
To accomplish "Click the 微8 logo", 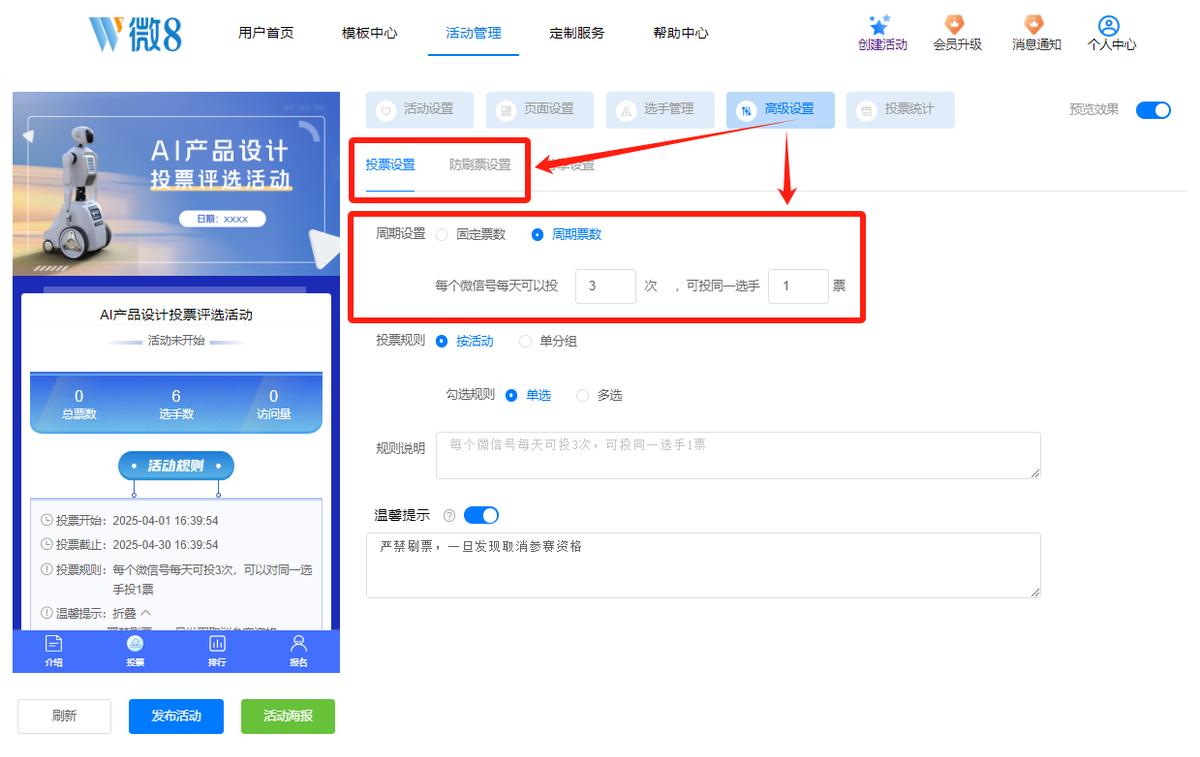I will (135, 33).
